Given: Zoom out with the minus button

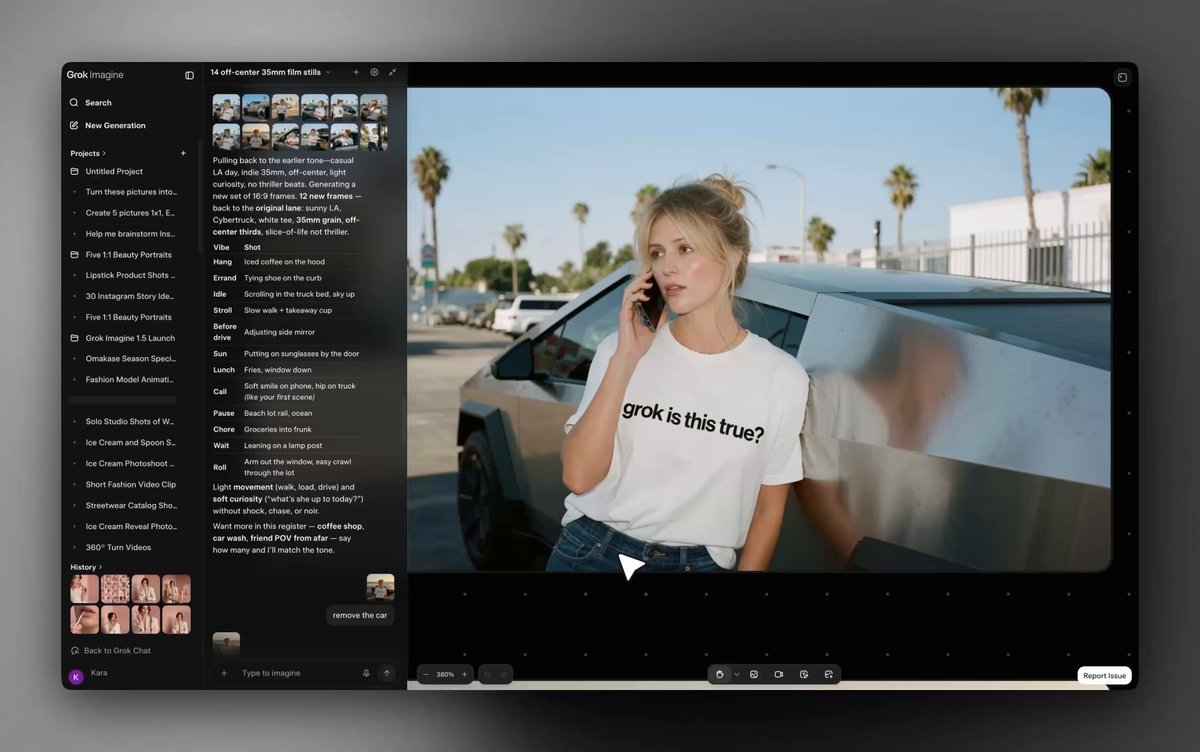Looking at the screenshot, I should coord(426,675).
